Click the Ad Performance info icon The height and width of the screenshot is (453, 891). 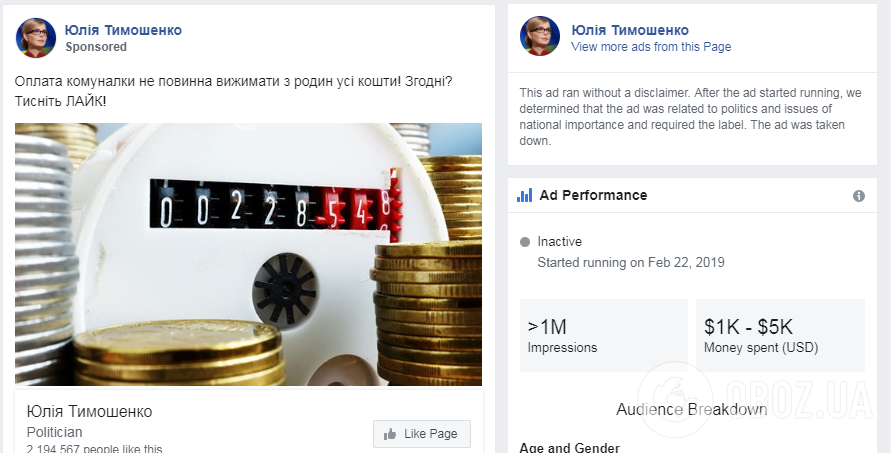pyautogui.click(x=859, y=196)
